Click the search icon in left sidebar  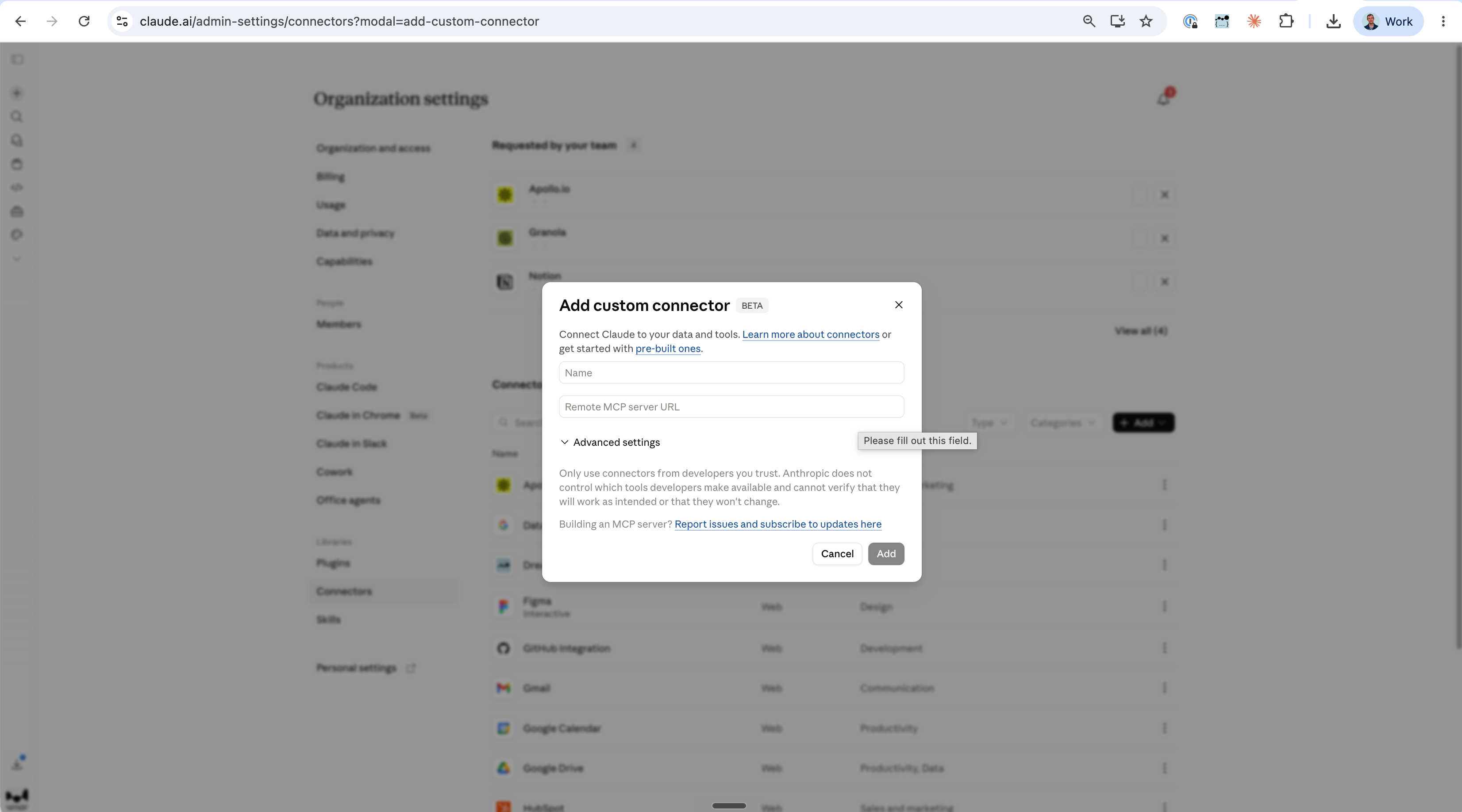click(17, 117)
